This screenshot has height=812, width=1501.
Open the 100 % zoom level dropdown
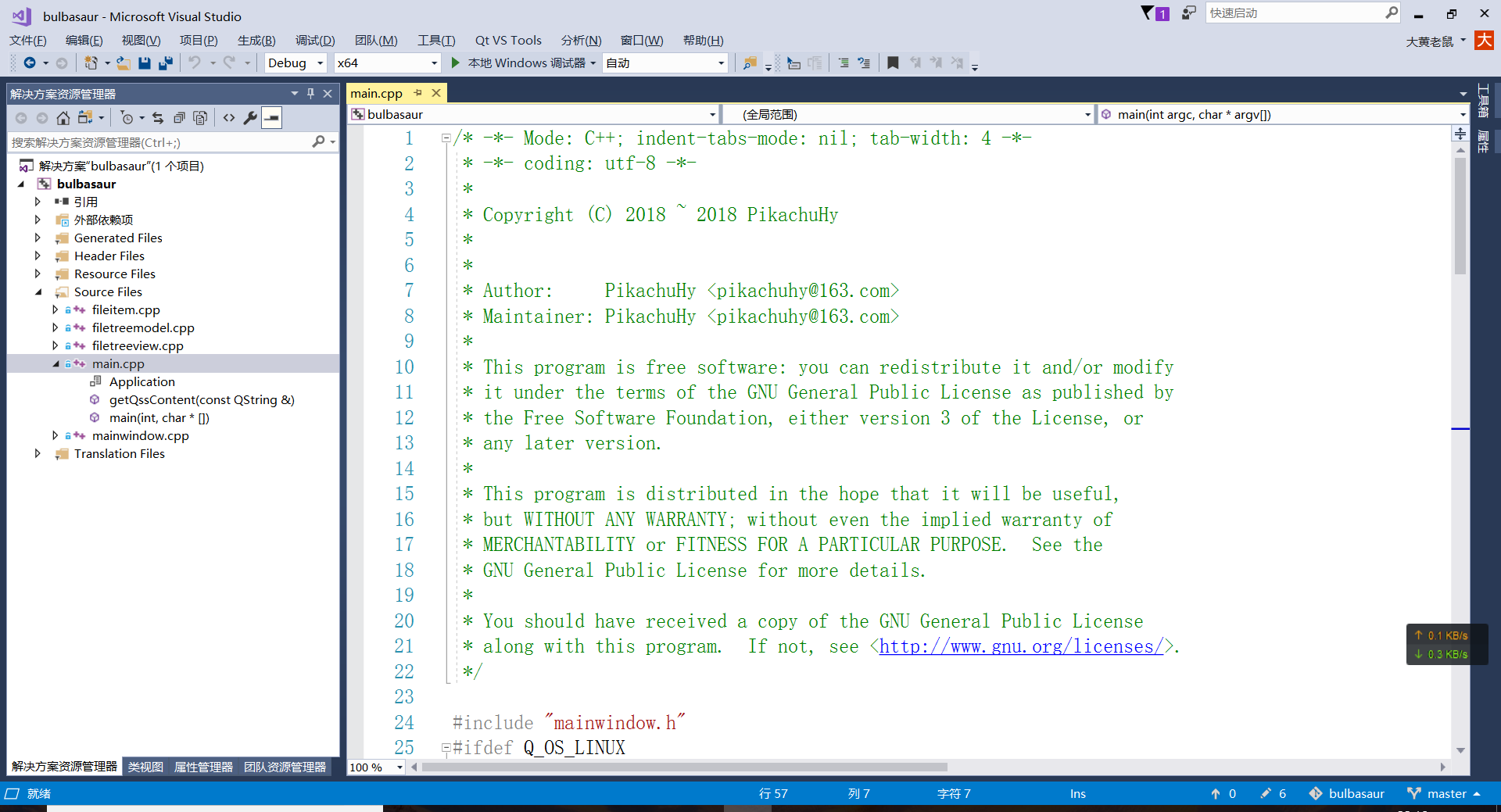[376, 767]
